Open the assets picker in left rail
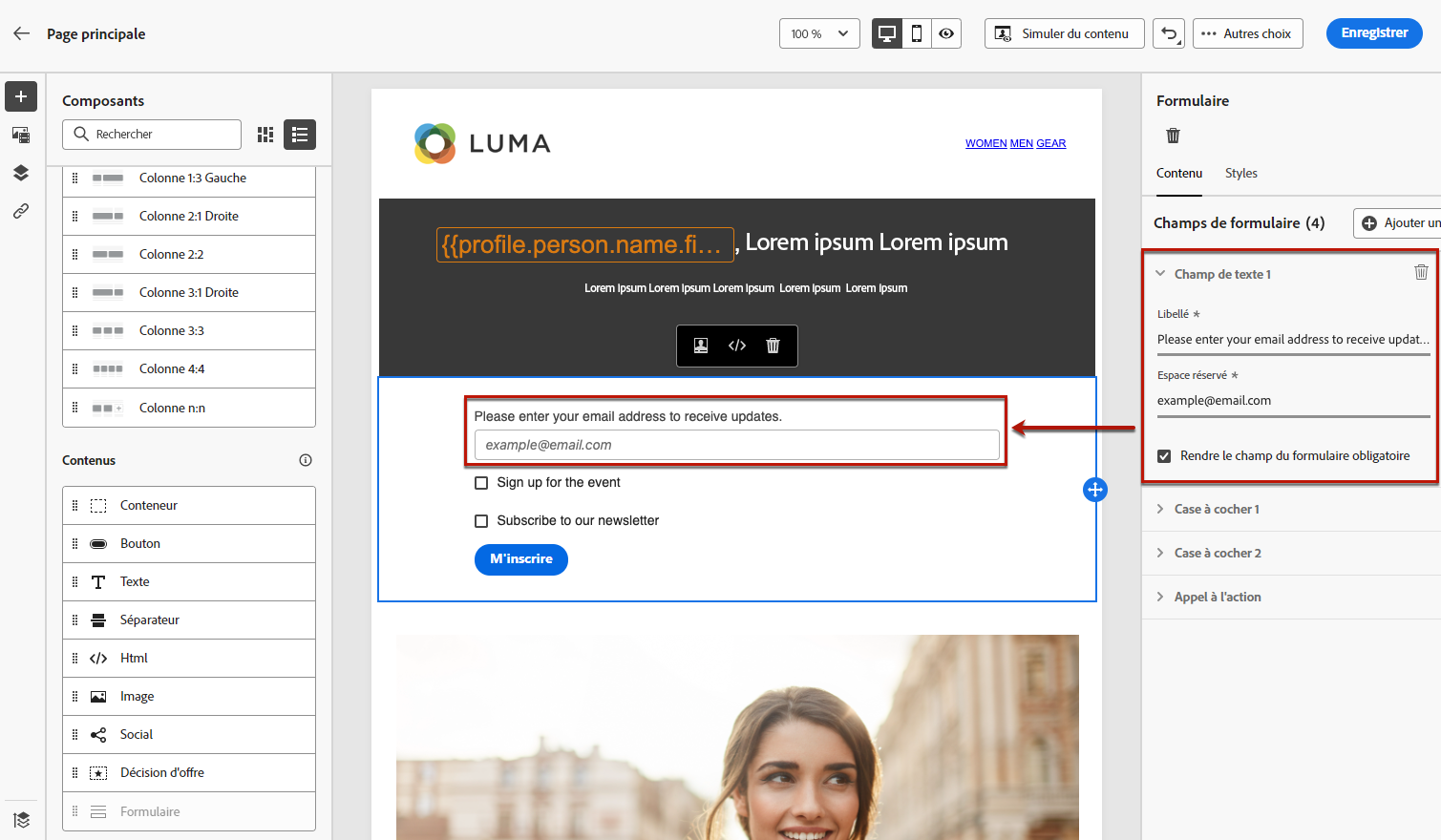 click(x=21, y=135)
